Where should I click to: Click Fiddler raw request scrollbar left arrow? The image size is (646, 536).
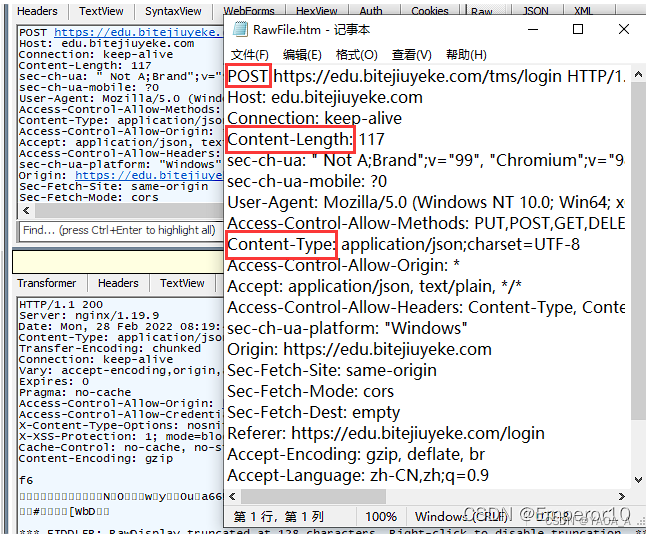point(26,211)
